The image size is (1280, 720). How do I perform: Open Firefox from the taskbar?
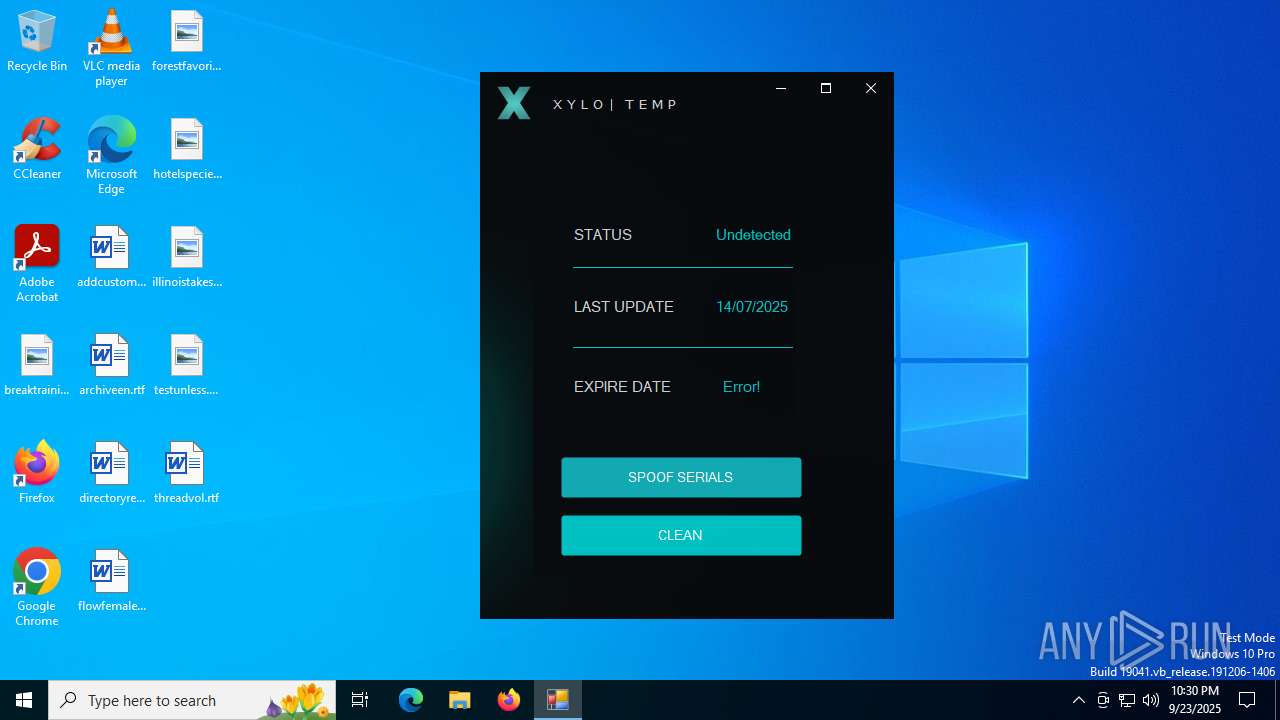click(509, 700)
